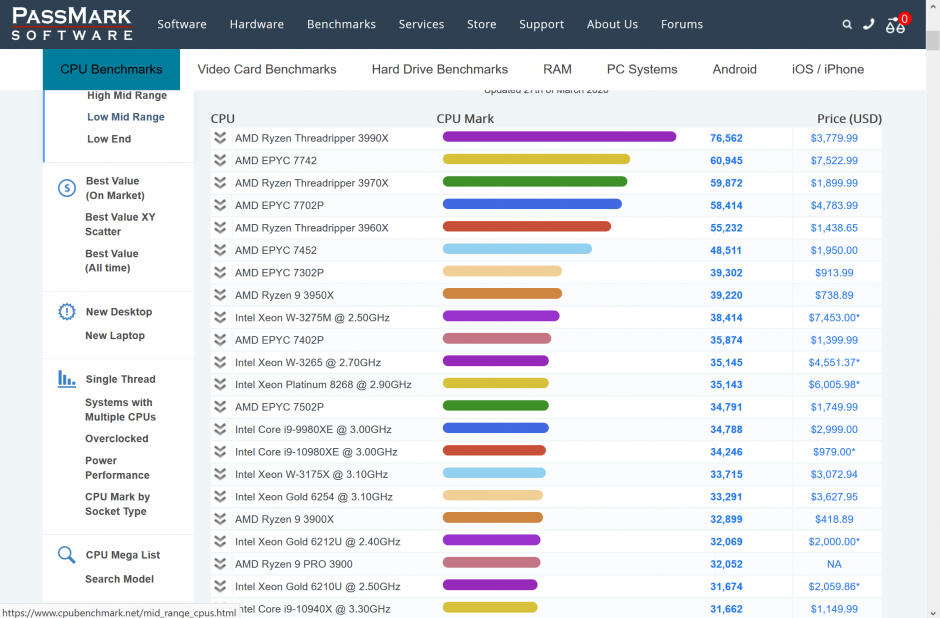Click the $7,522.99 price for EPYC 7742
The image size is (940, 618).
[834, 161]
